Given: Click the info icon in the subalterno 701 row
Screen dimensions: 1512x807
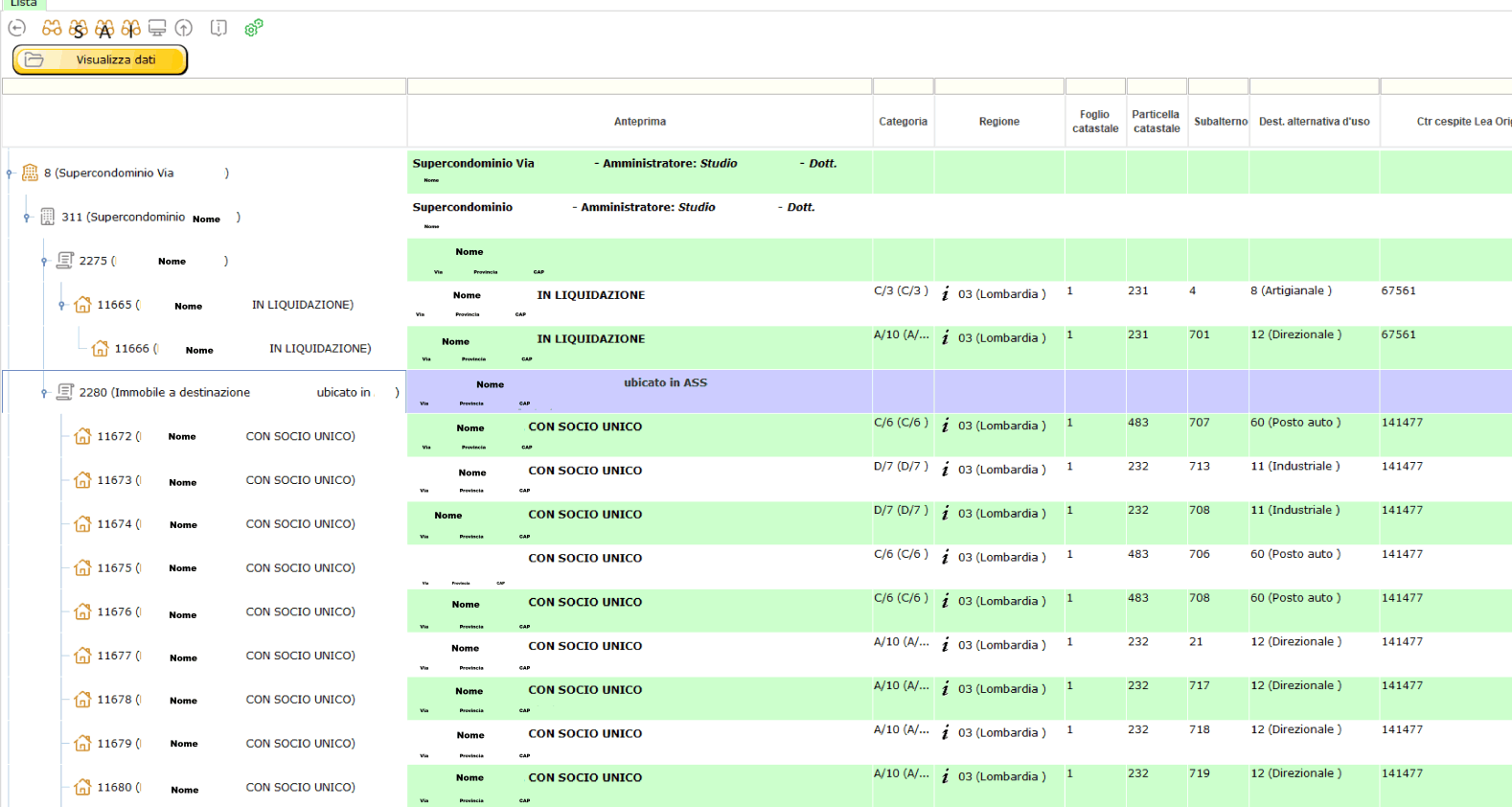Looking at the screenshot, I should [946, 337].
